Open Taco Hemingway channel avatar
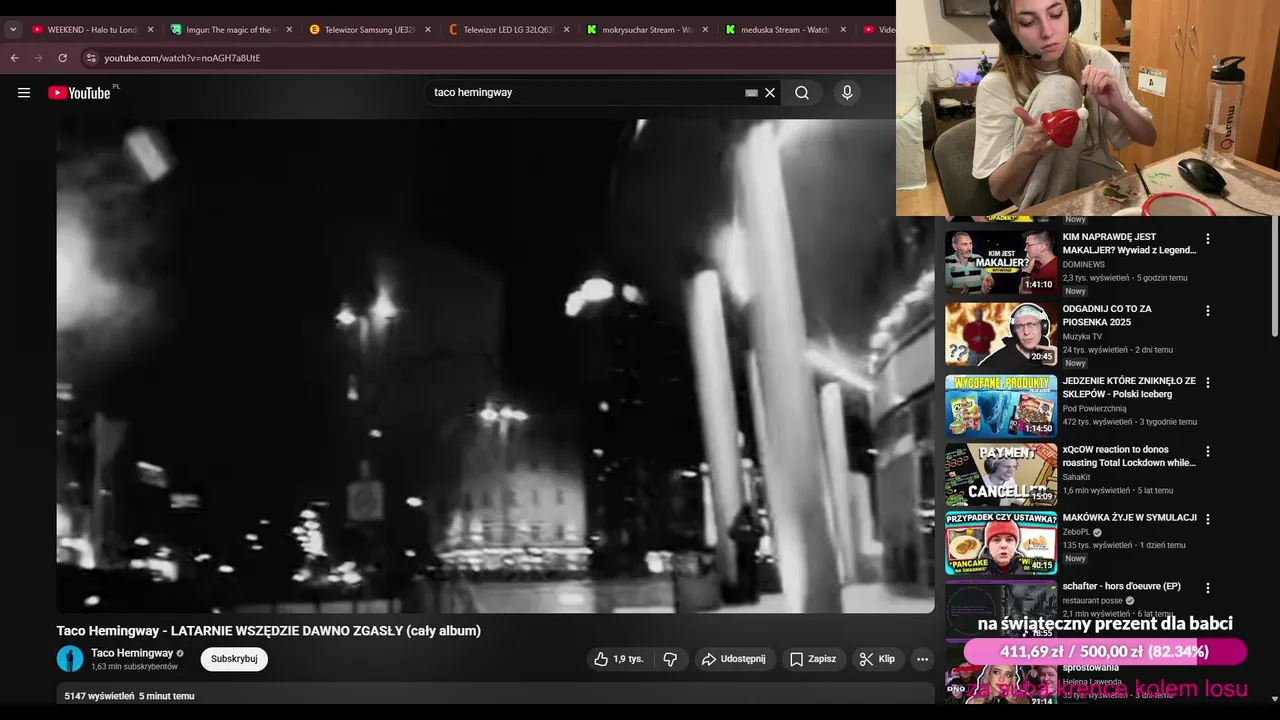1280x720 pixels. tap(70, 659)
